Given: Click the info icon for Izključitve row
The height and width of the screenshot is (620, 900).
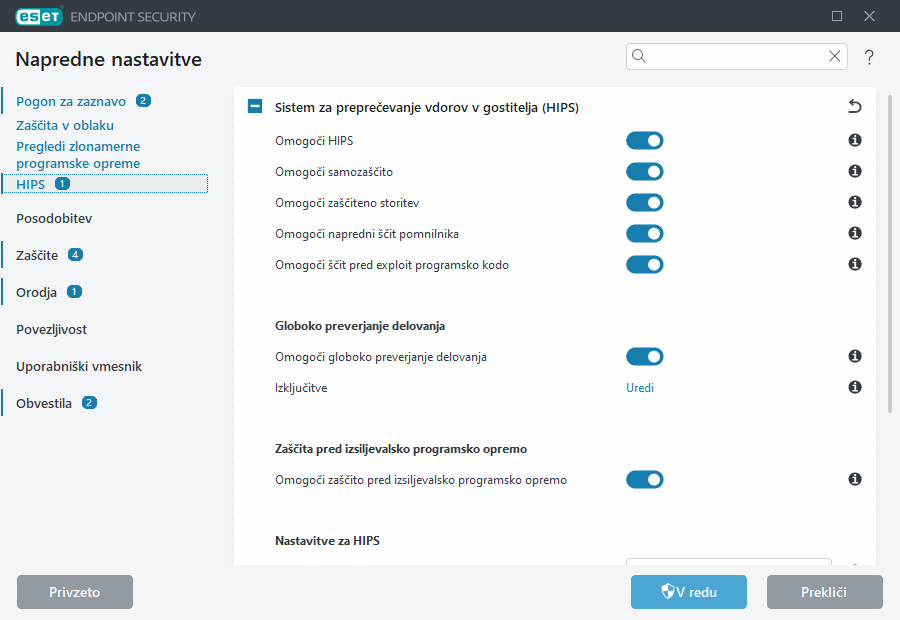Looking at the screenshot, I should 855,387.
